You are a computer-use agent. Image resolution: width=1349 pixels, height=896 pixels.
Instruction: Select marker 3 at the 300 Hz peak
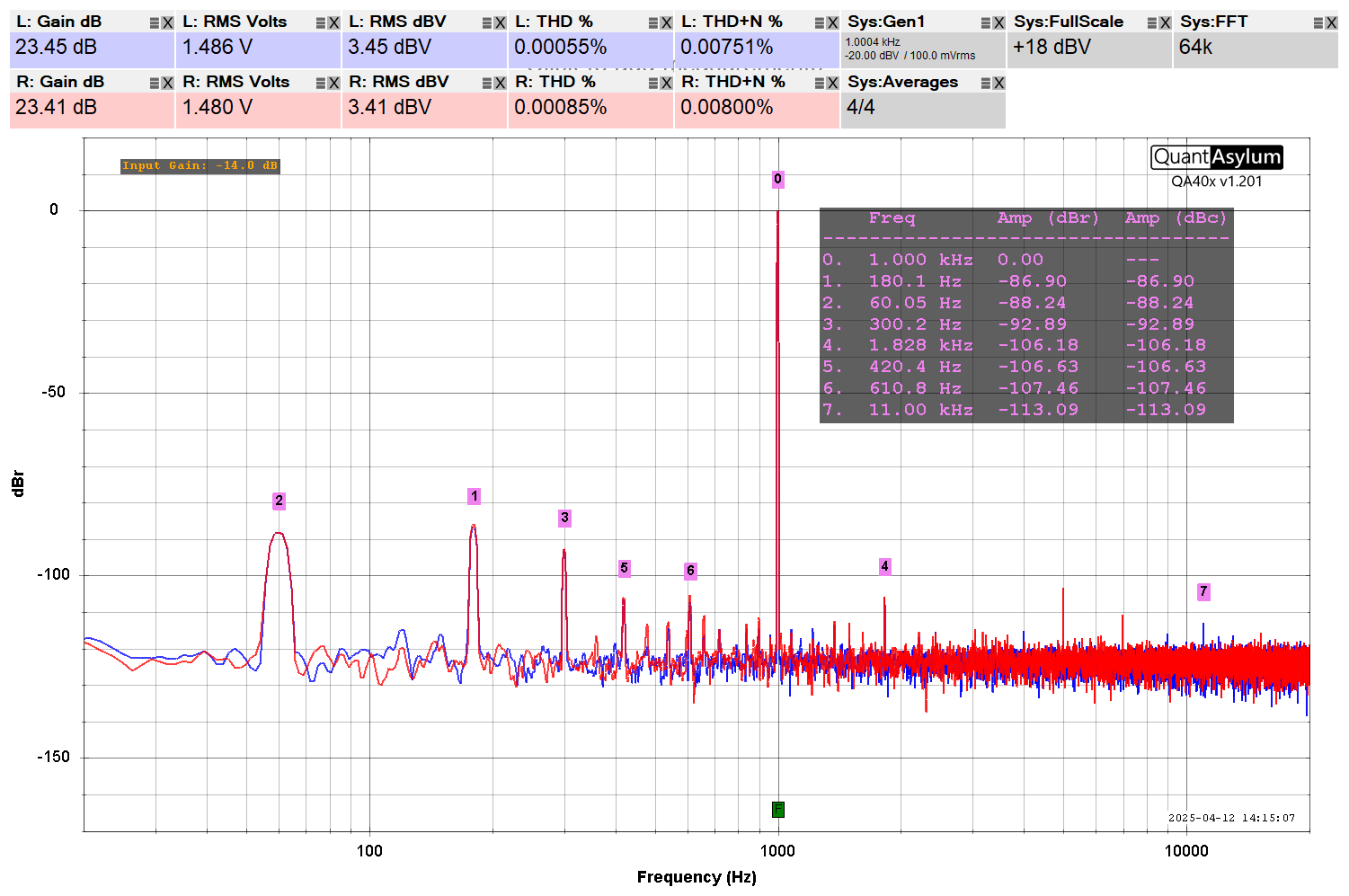pos(564,518)
